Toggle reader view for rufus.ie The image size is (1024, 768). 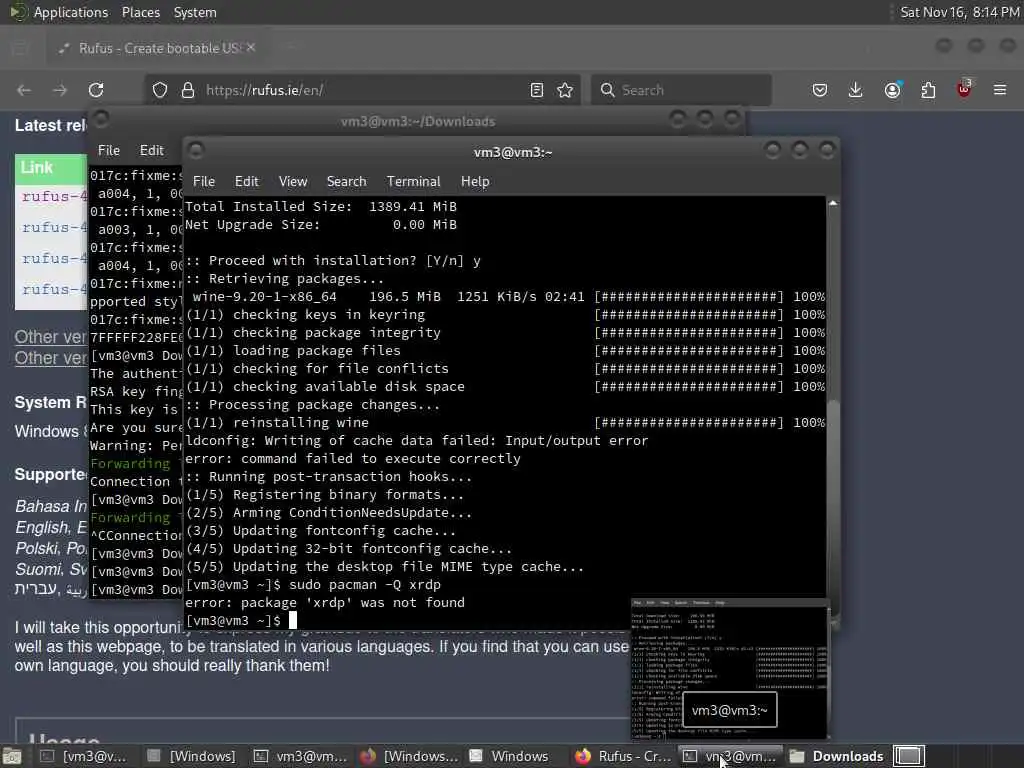(x=537, y=90)
